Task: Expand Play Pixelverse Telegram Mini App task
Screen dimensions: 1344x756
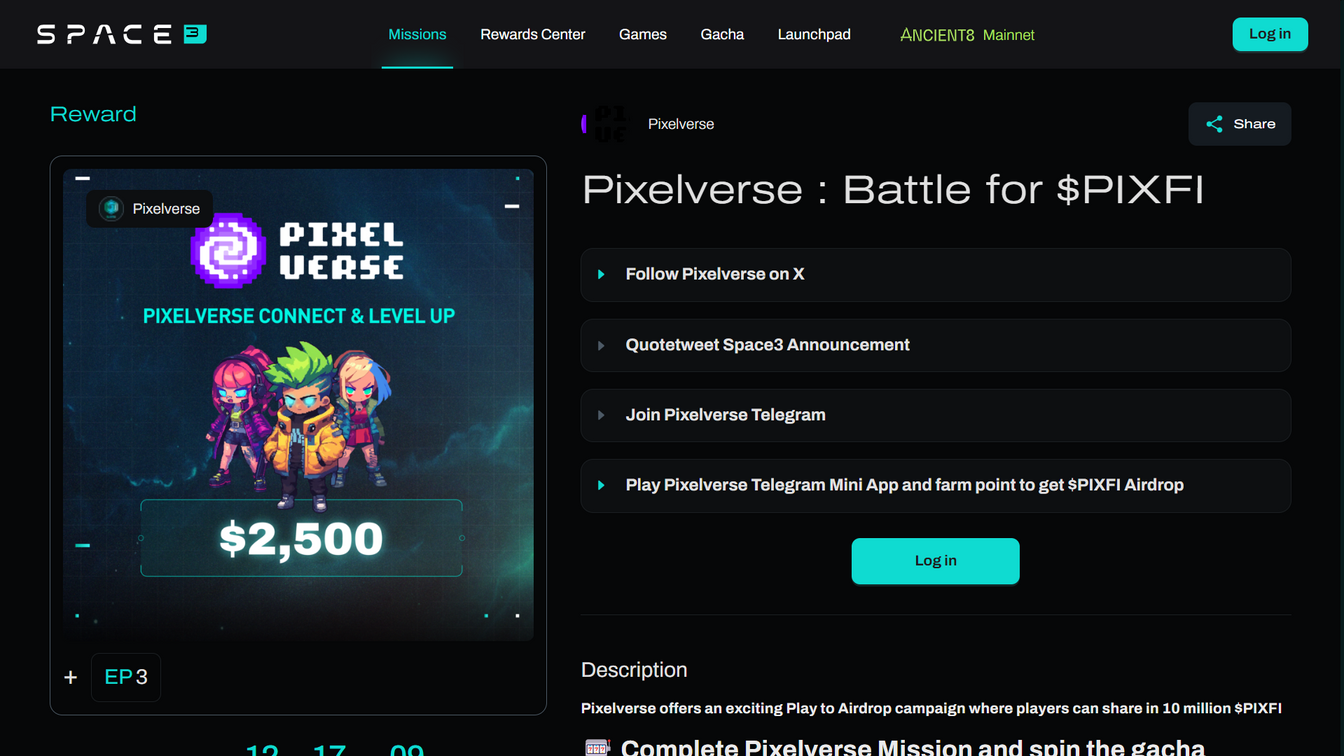Action: 935,485
